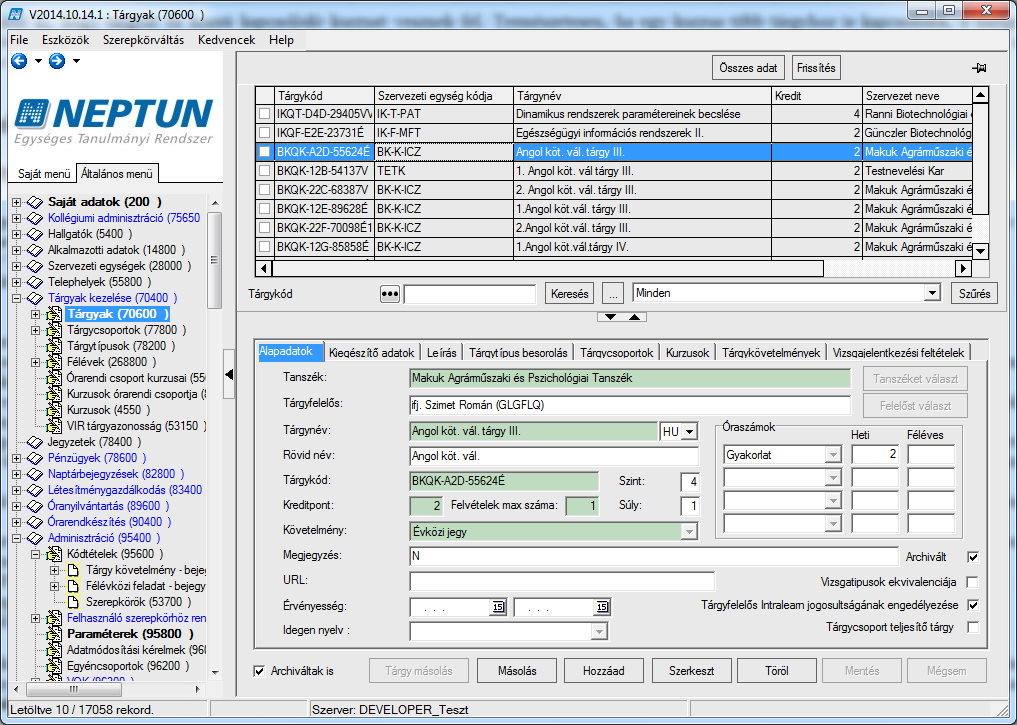The height and width of the screenshot is (725, 1017).
Task: Open the Kedvencek menu
Action: point(226,40)
